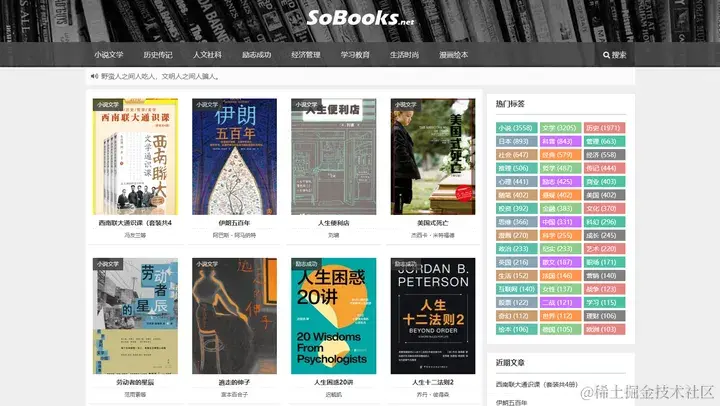
Task: Click the search magnifier icon
Action: [x=606, y=55]
